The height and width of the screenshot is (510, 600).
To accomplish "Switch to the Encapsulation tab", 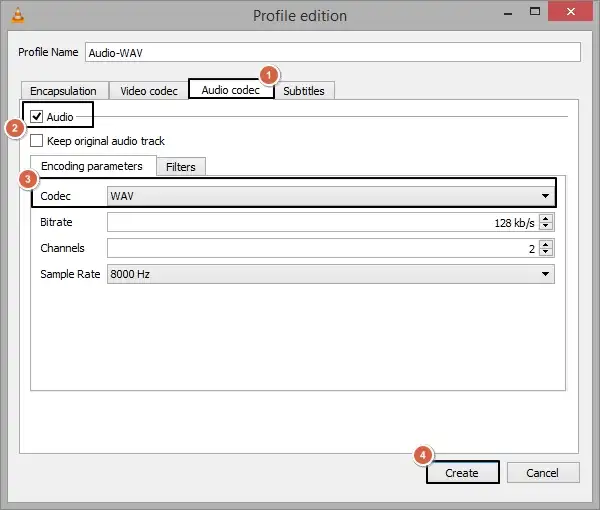I will click(64, 91).
